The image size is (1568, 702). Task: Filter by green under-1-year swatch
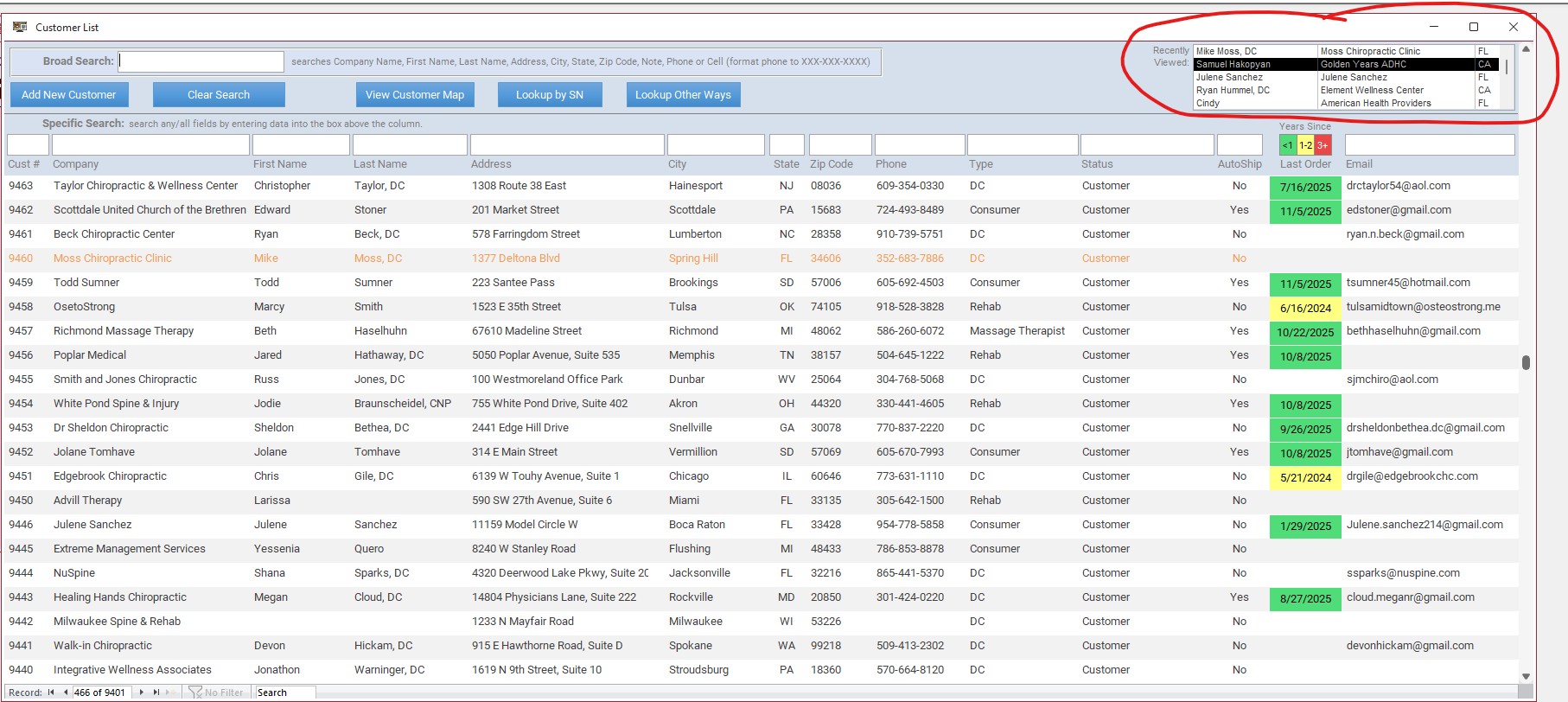click(1288, 145)
